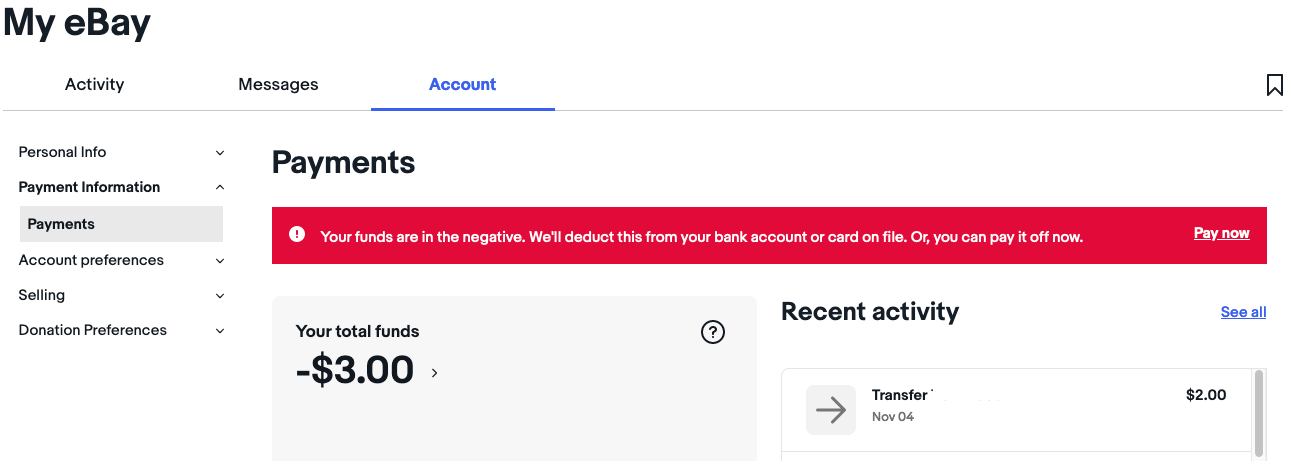Open the Activity tab
1310x461 pixels.
94,84
